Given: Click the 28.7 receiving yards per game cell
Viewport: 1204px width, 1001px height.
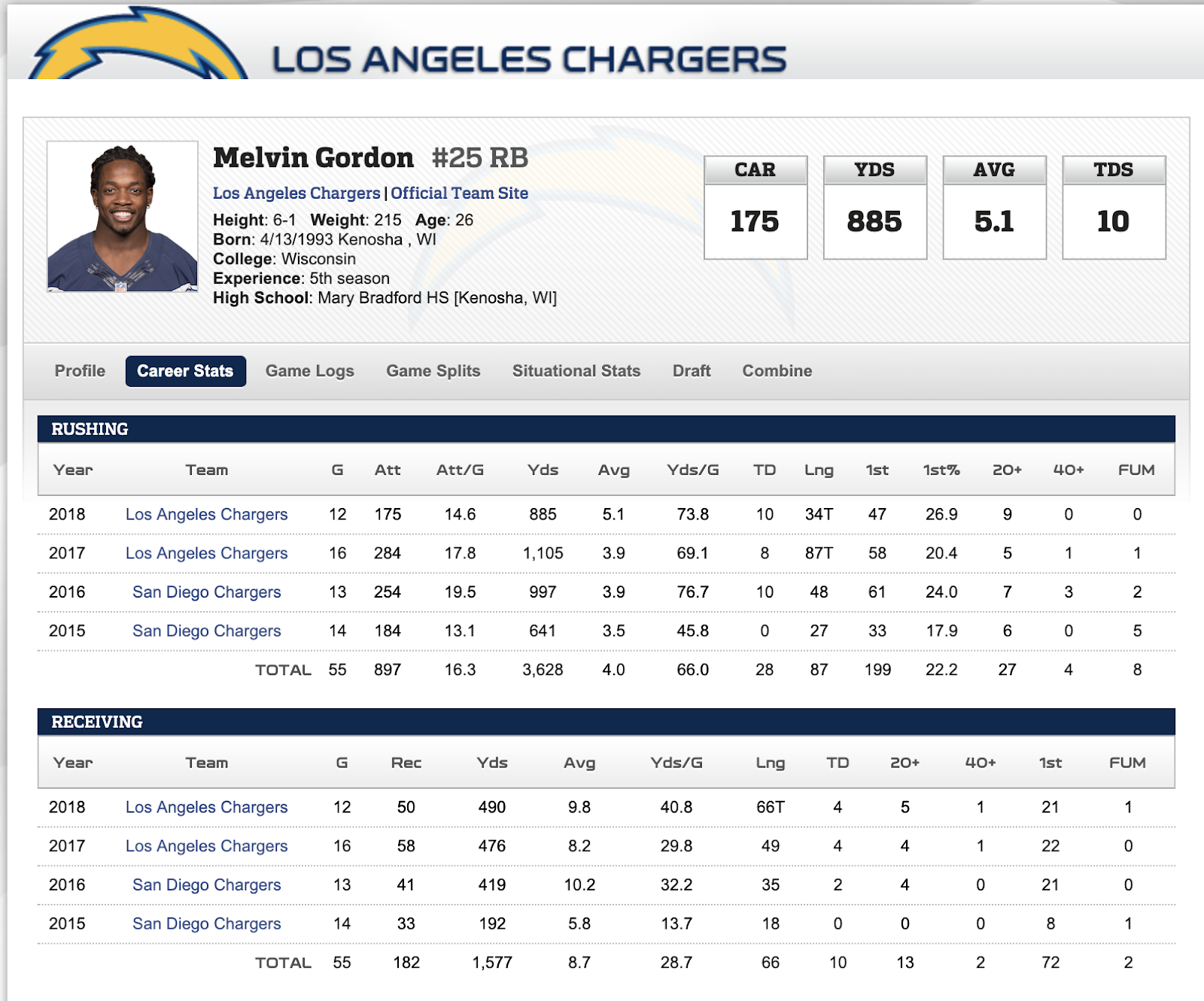Looking at the screenshot, I should (676, 963).
